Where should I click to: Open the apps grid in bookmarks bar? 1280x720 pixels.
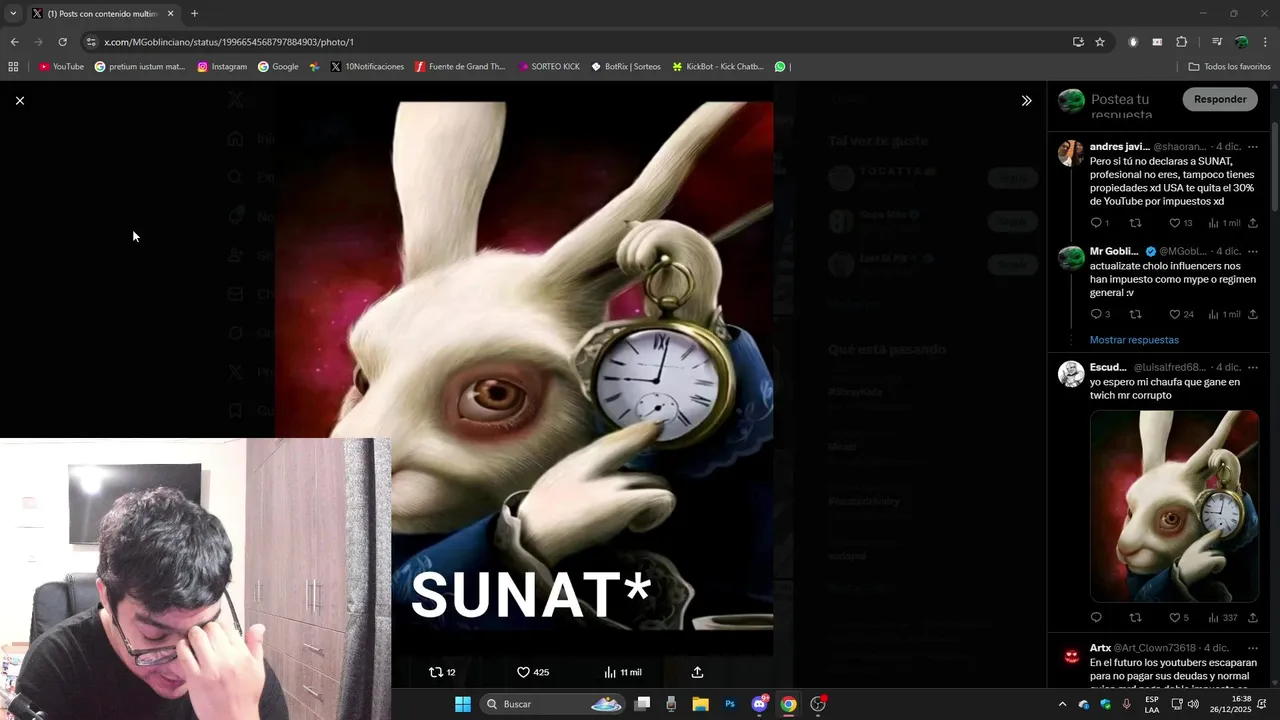point(13,67)
